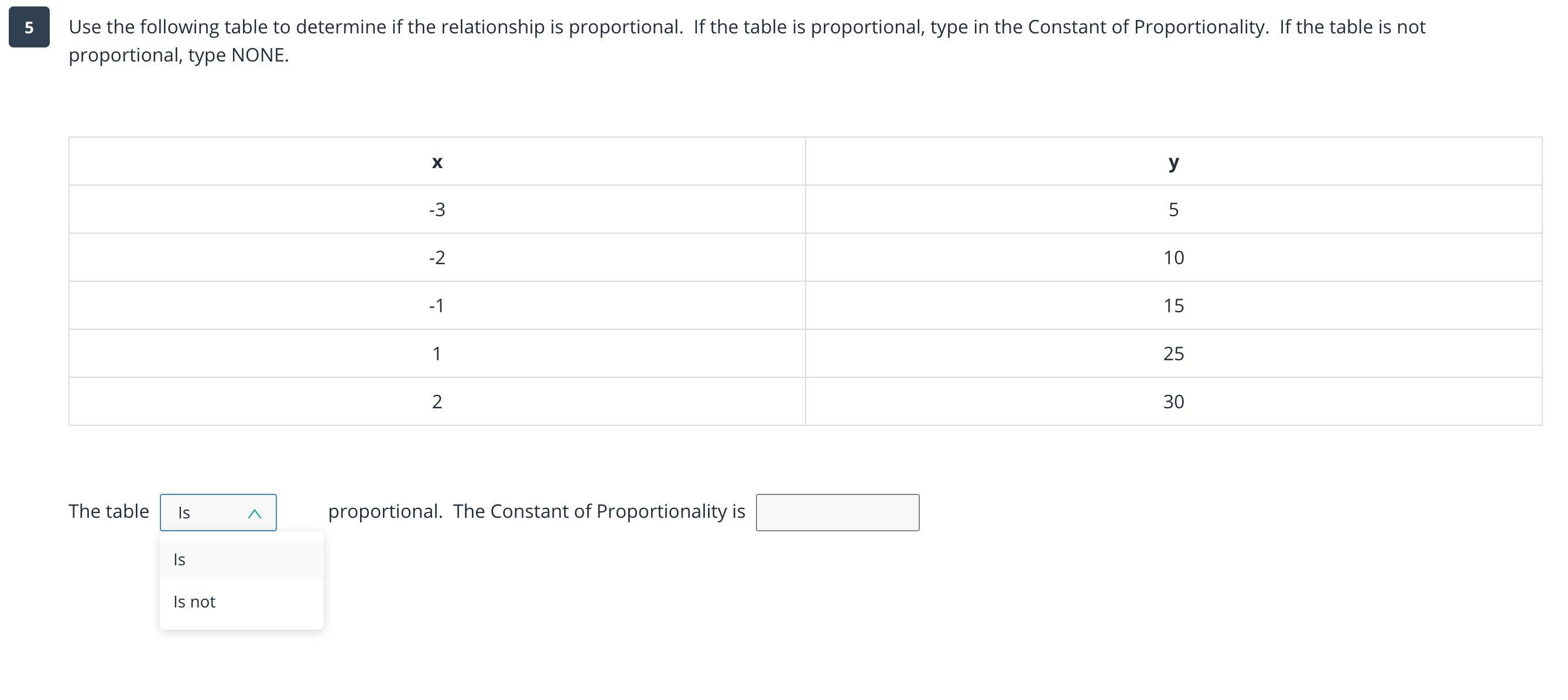Click the "The table" label

[108, 511]
